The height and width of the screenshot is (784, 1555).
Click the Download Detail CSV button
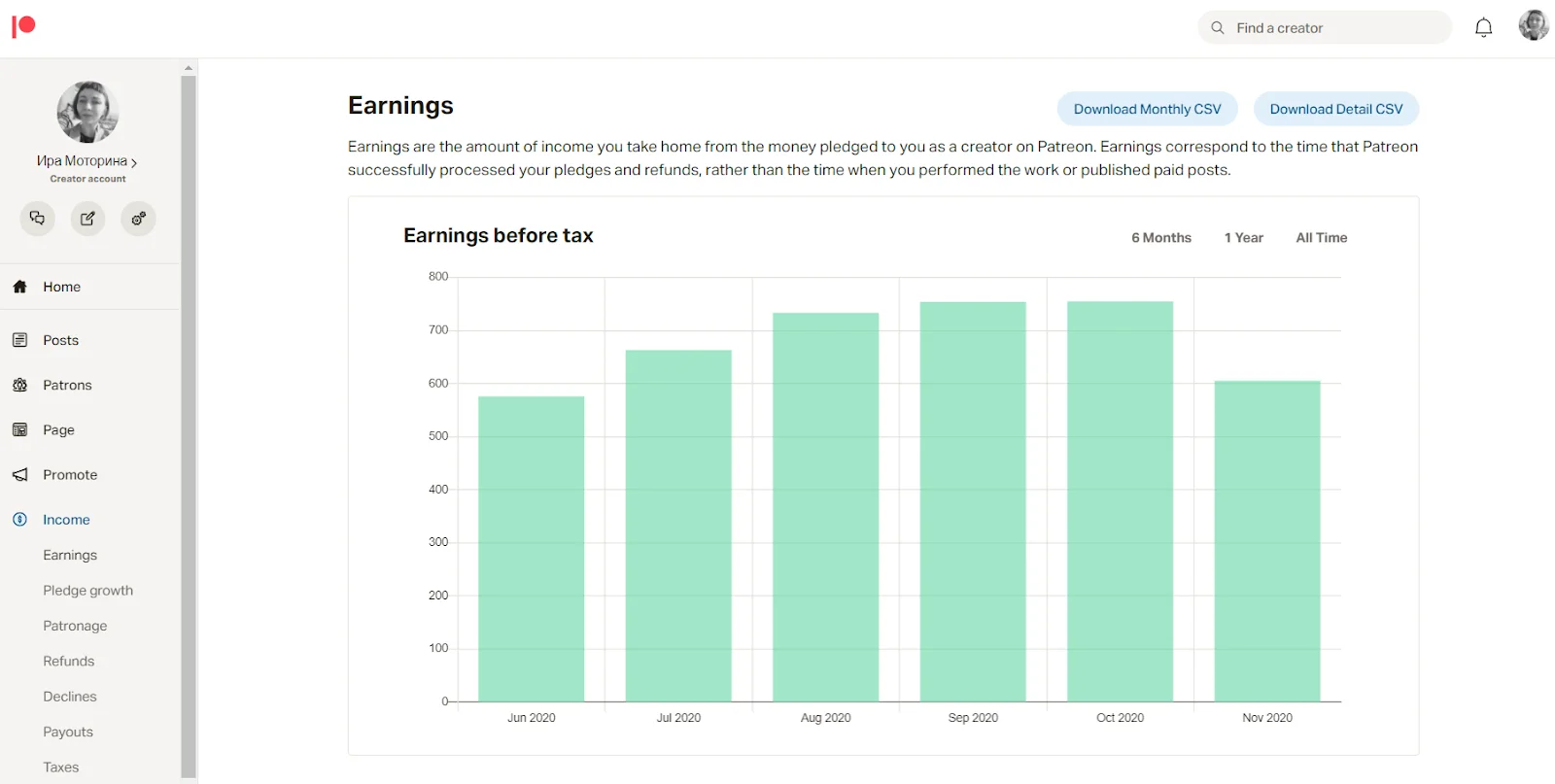(x=1335, y=110)
